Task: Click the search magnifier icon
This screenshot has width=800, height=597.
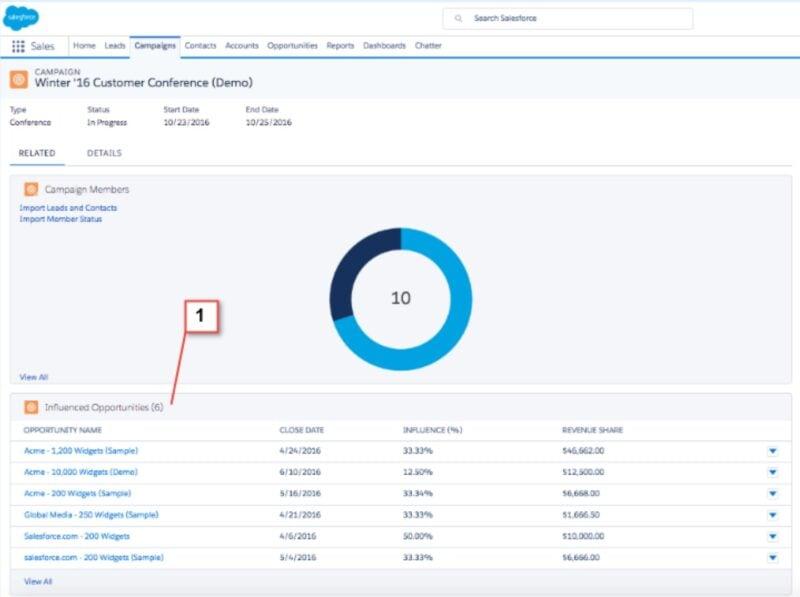Action: [x=458, y=18]
